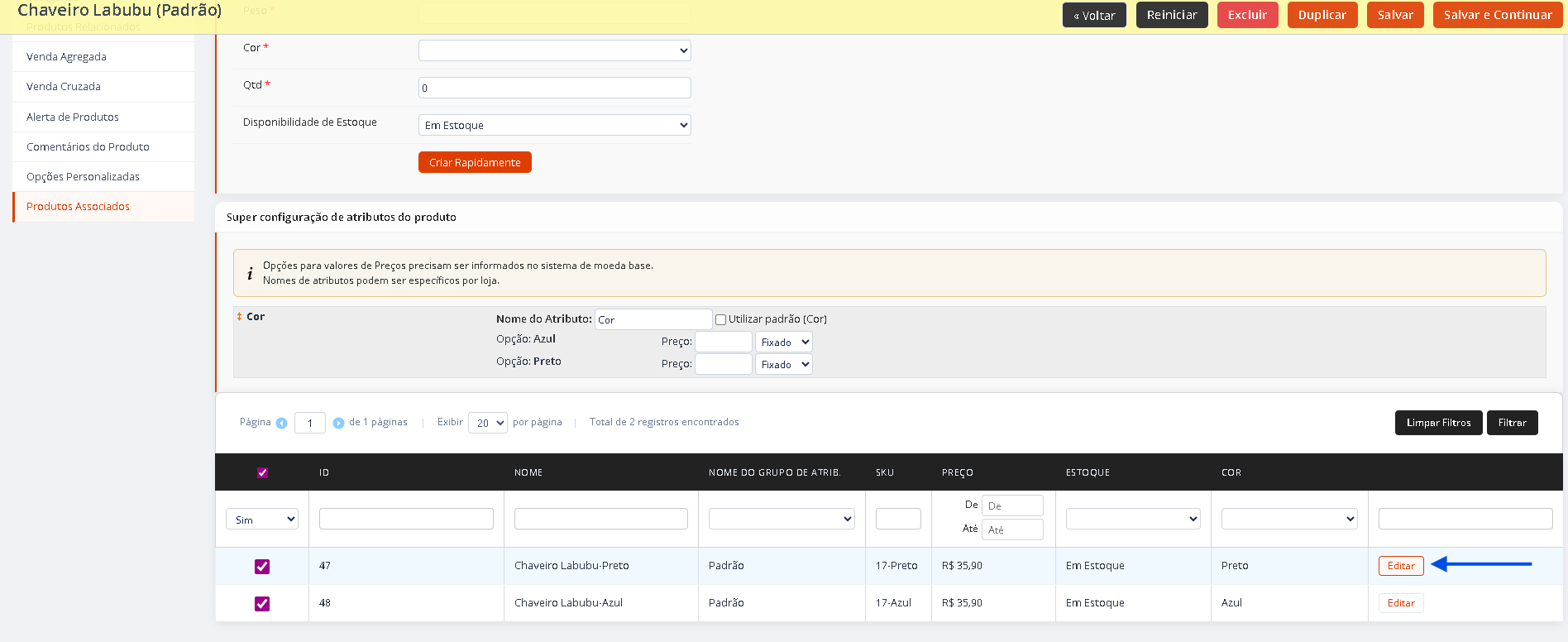This screenshot has height=642, width=1568.
Task: Uncheck the Chaveiro Labubu-Preto row checkbox
Action: pos(262,566)
